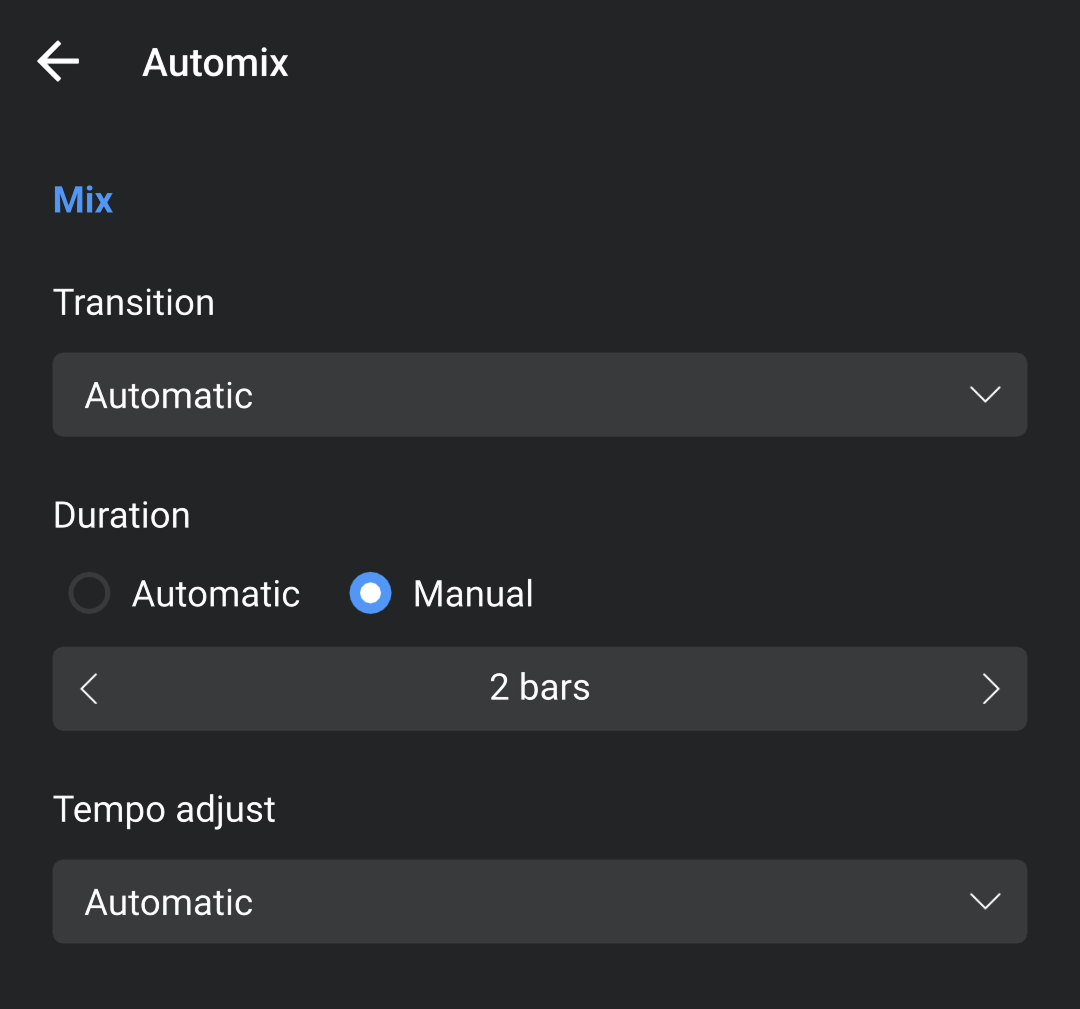Select Manual duration radio button
The image size is (1080, 1009).
coord(370,593)
